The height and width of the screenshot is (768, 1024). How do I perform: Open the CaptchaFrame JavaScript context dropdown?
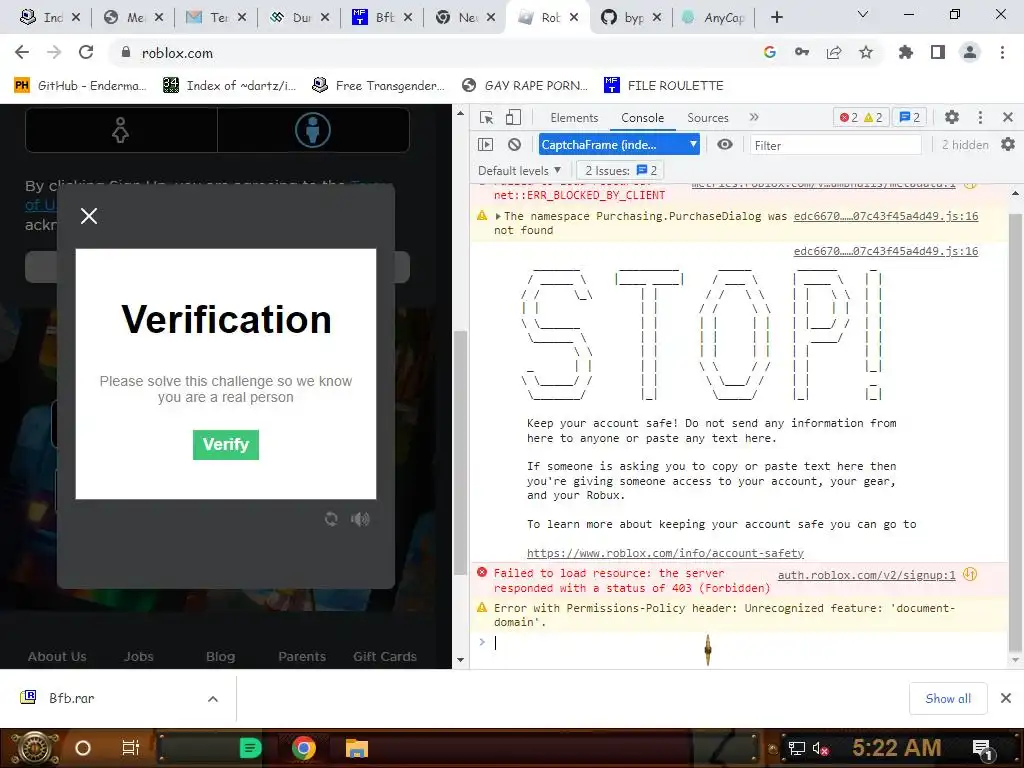tap(619, 144)
